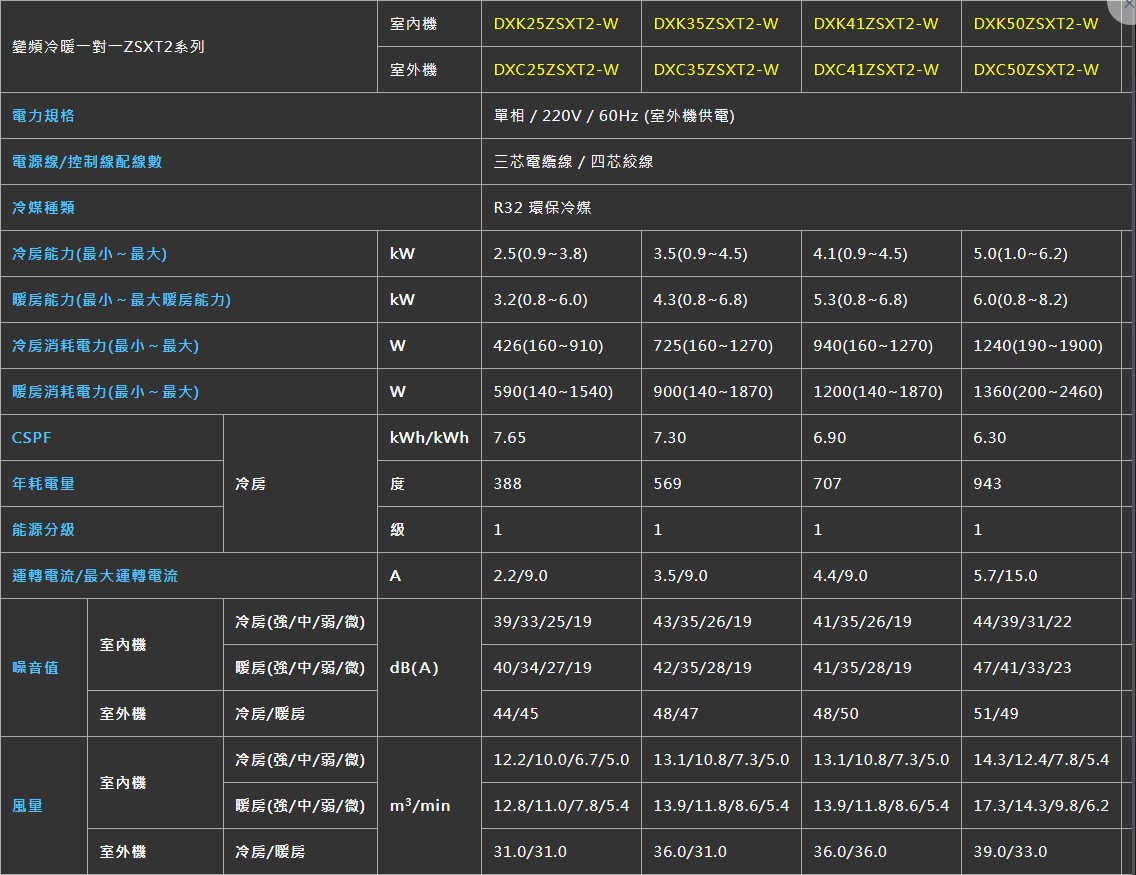This screenshot has width=1136, height=875.
Task: Click the 運轉電流/最大運轉電流 row label
Action: point(95,576)
